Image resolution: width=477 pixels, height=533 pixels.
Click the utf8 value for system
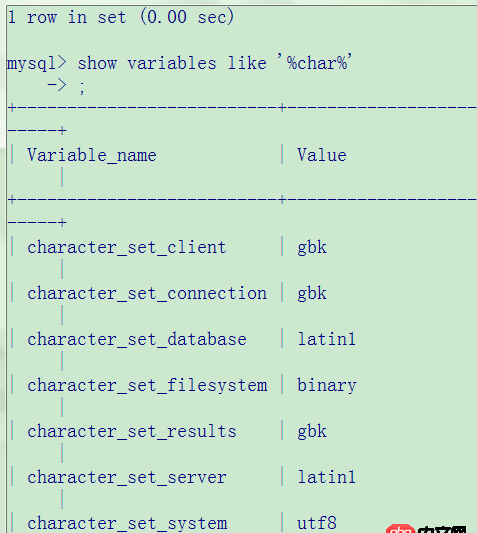click(317, 523)
